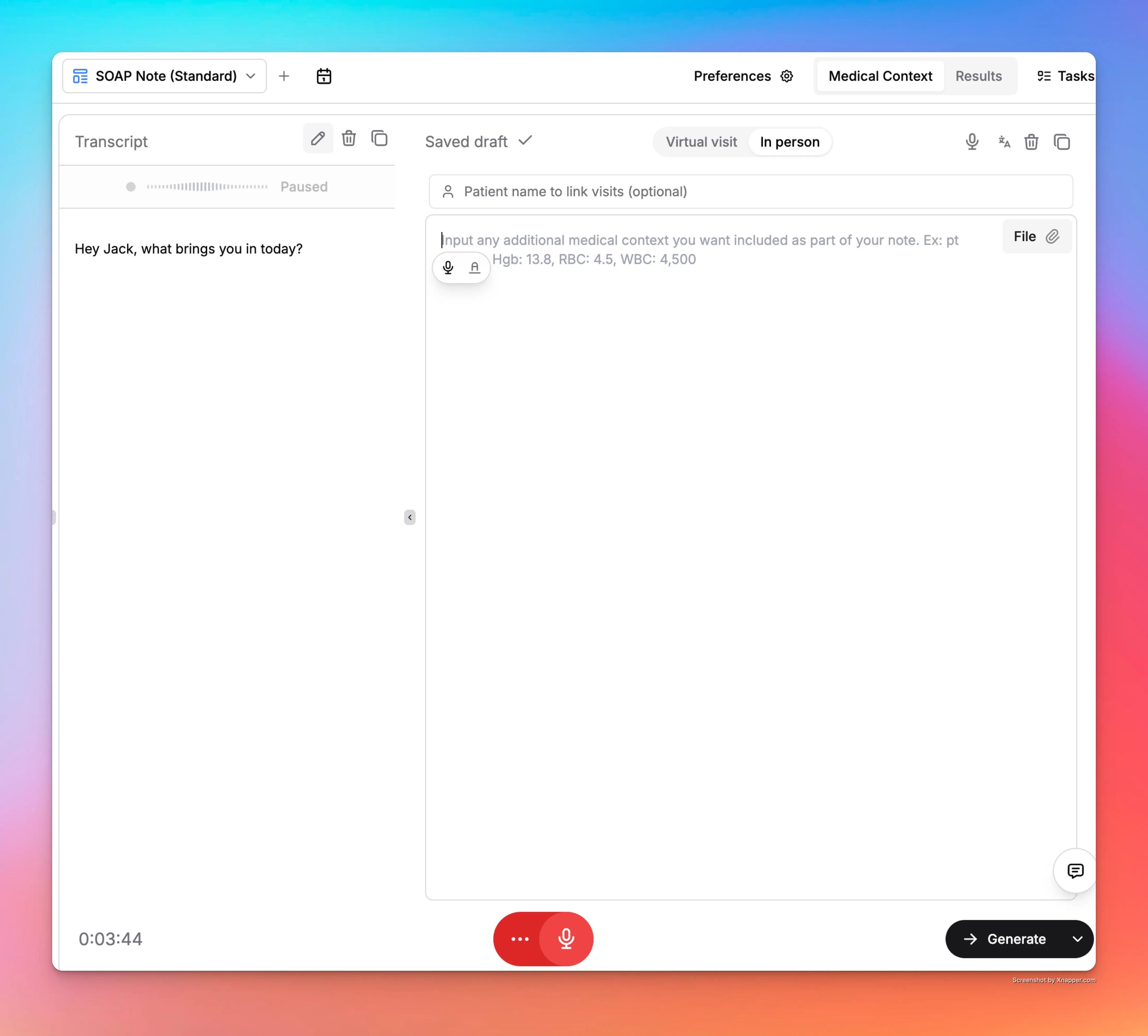
Task: Click the translate language icon
Action: click(x=1004, y=142)
